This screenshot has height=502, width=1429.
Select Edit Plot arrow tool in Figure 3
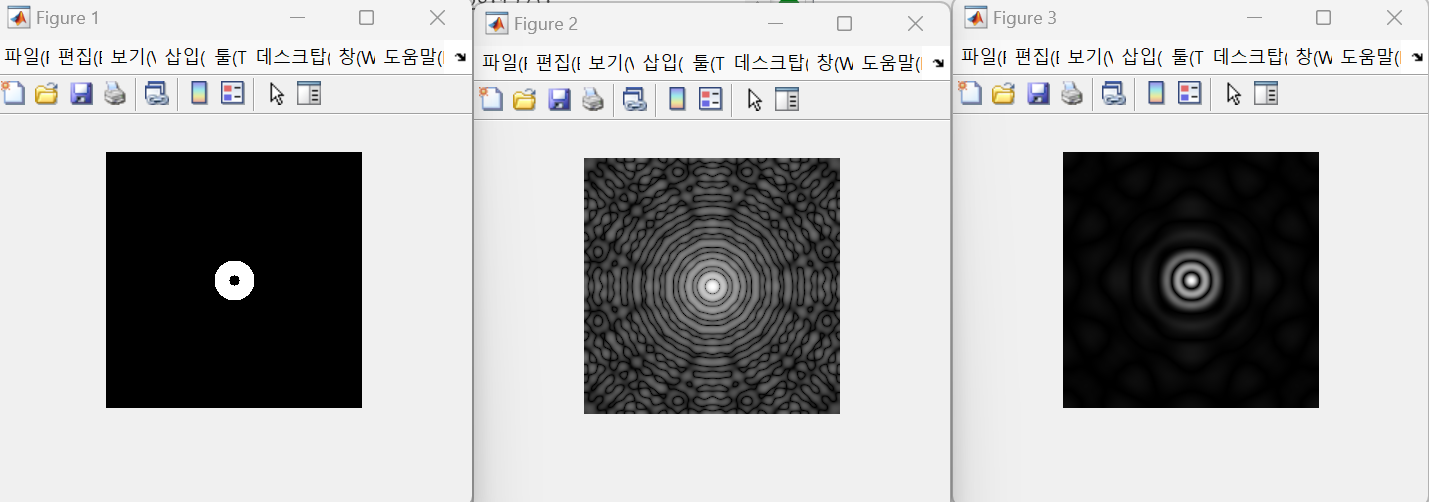click(x=1234, y=93)
